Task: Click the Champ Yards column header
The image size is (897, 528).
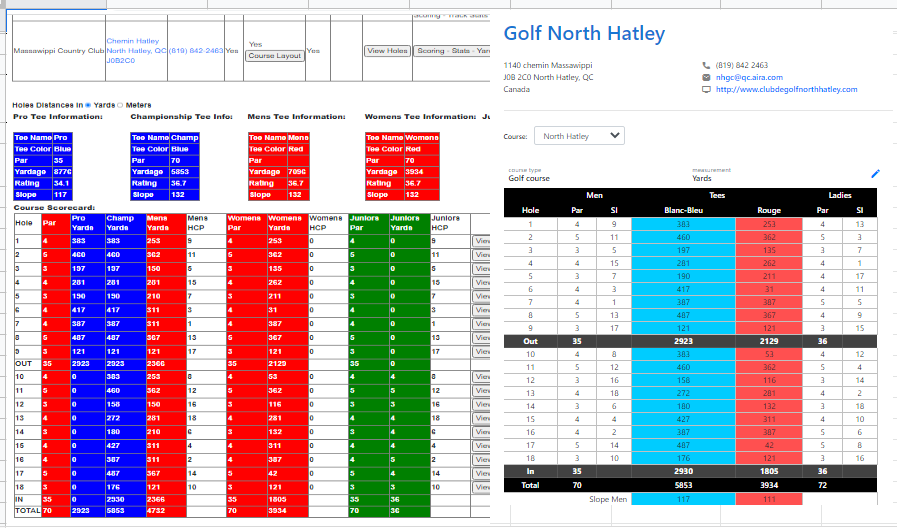Action: click(x=125, y=223)
